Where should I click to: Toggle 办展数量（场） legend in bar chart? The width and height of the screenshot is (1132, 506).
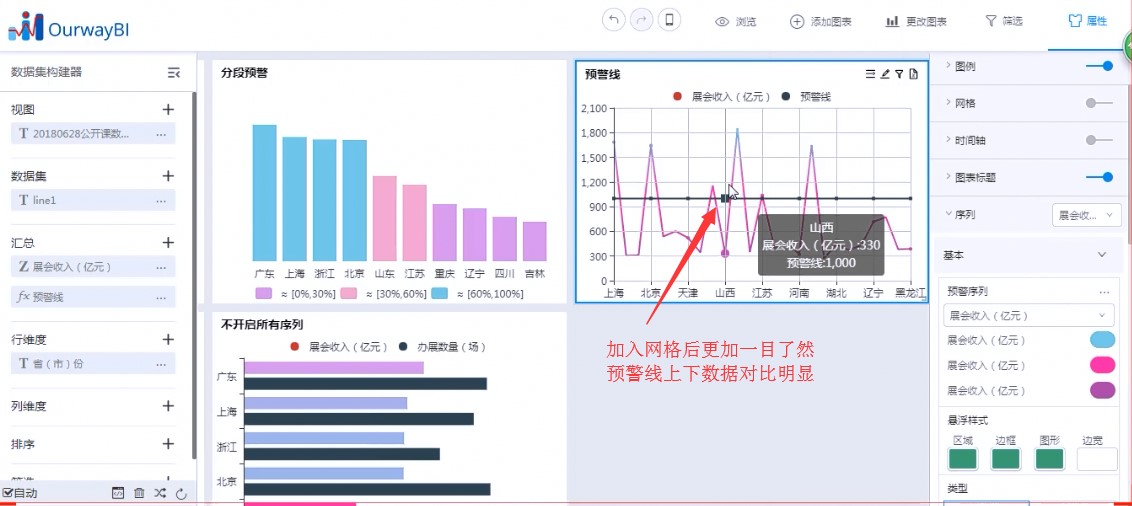point(443,347)
